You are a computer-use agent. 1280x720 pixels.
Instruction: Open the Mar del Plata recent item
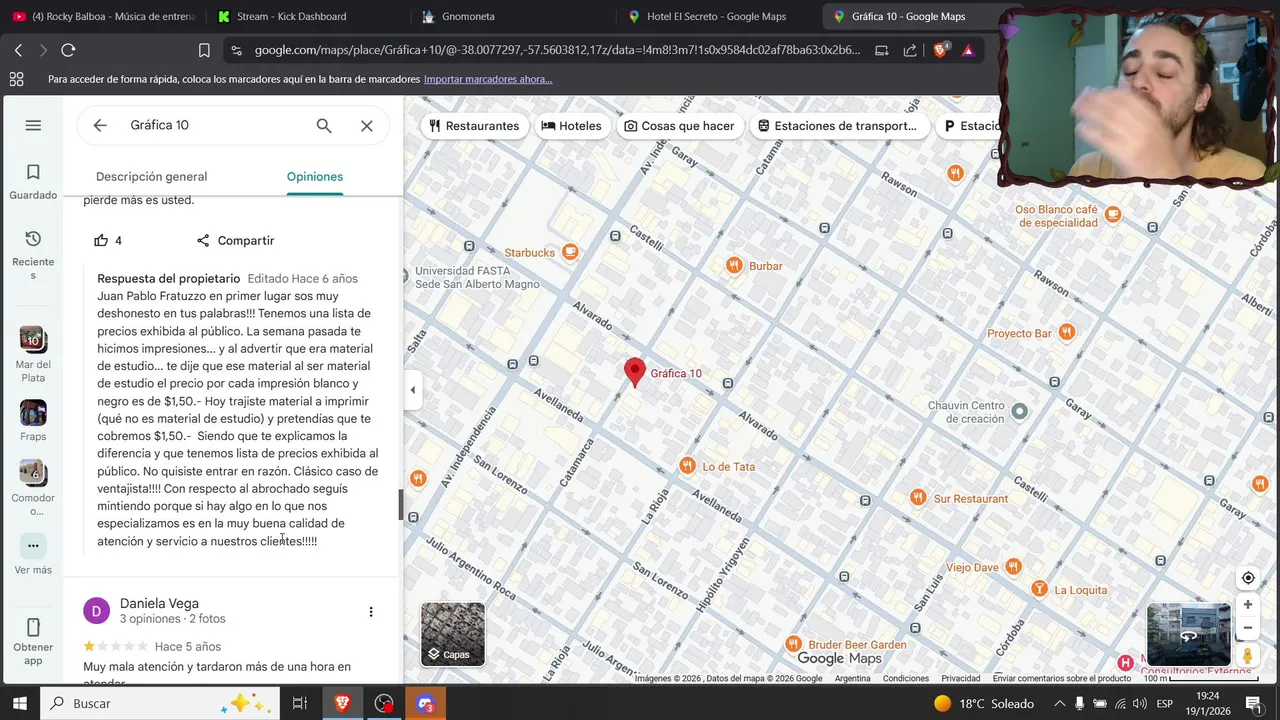(x=33, y=354)
